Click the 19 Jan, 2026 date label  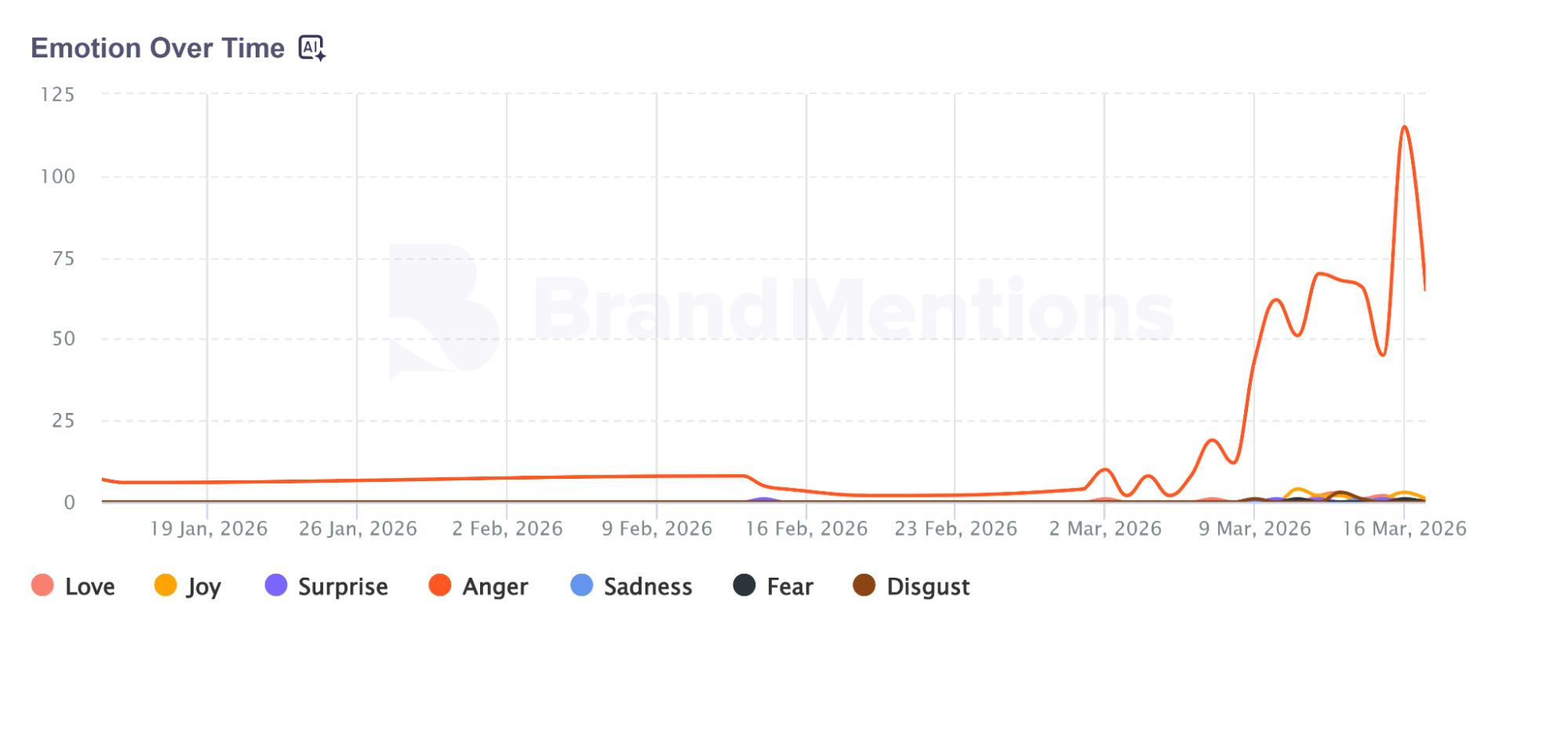tap(209, 528)
